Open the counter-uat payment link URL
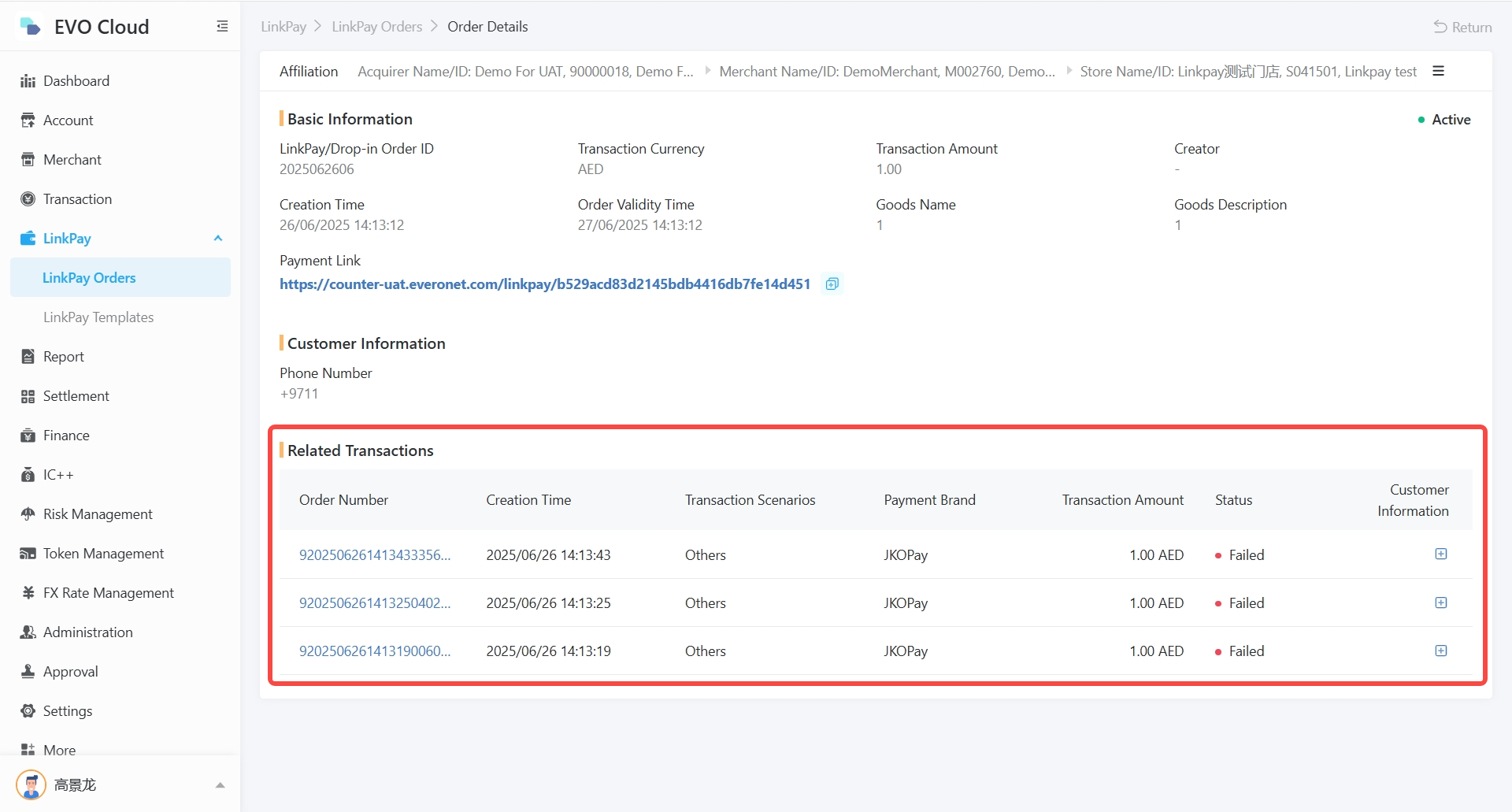Viewport: 1512px width, 812px height. pos(544,284)
